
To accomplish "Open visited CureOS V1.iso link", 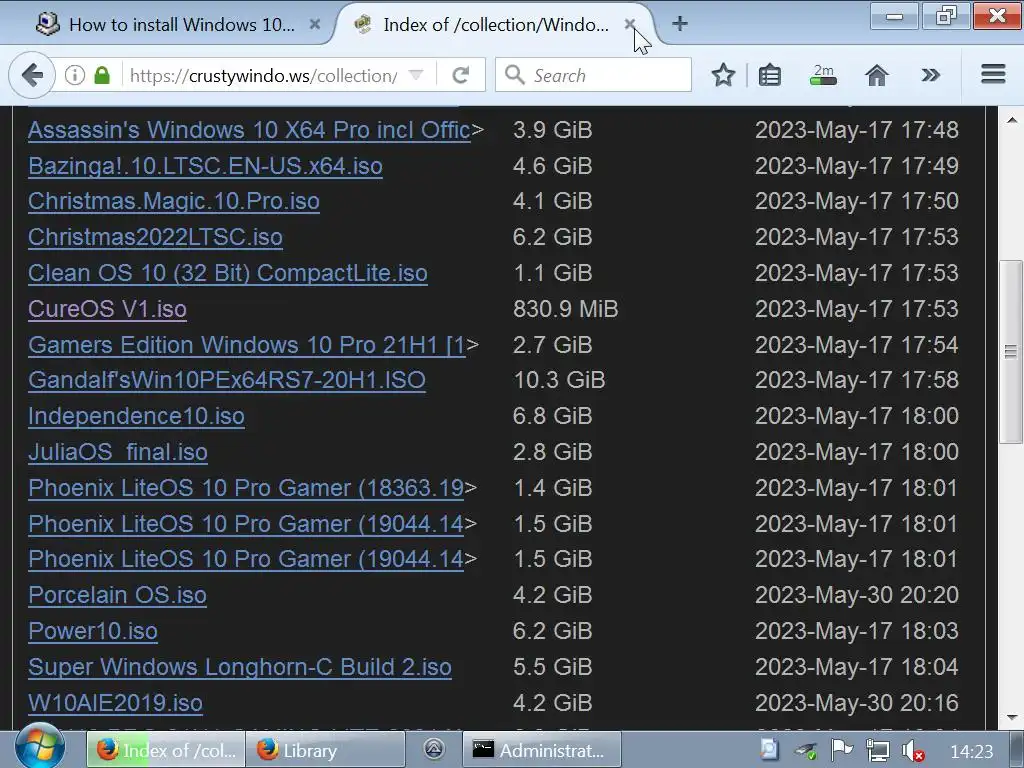I will pyautogui.click(x=107, y=309).
